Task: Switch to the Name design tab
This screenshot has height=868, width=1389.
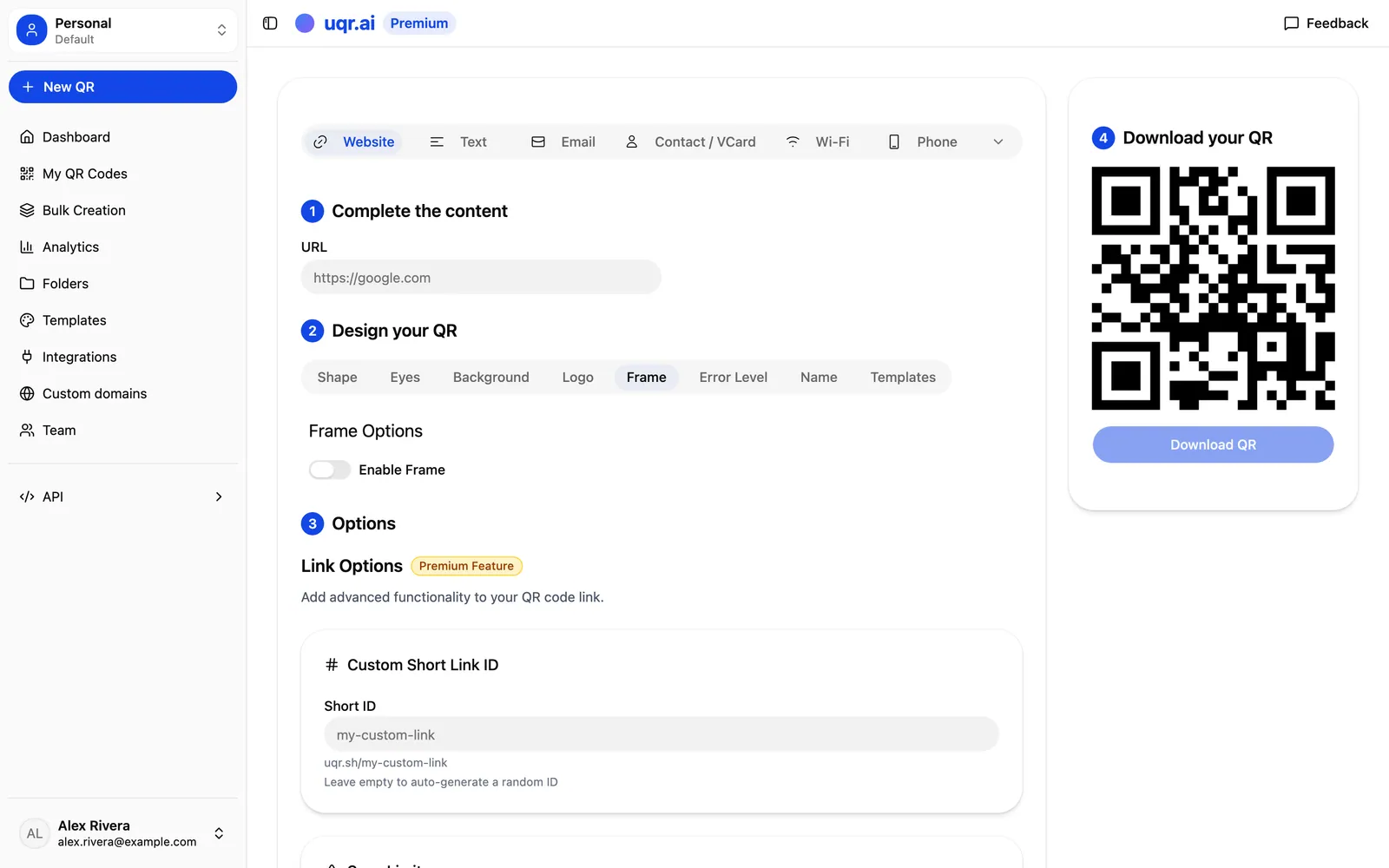Action: (x=819, y=378)
